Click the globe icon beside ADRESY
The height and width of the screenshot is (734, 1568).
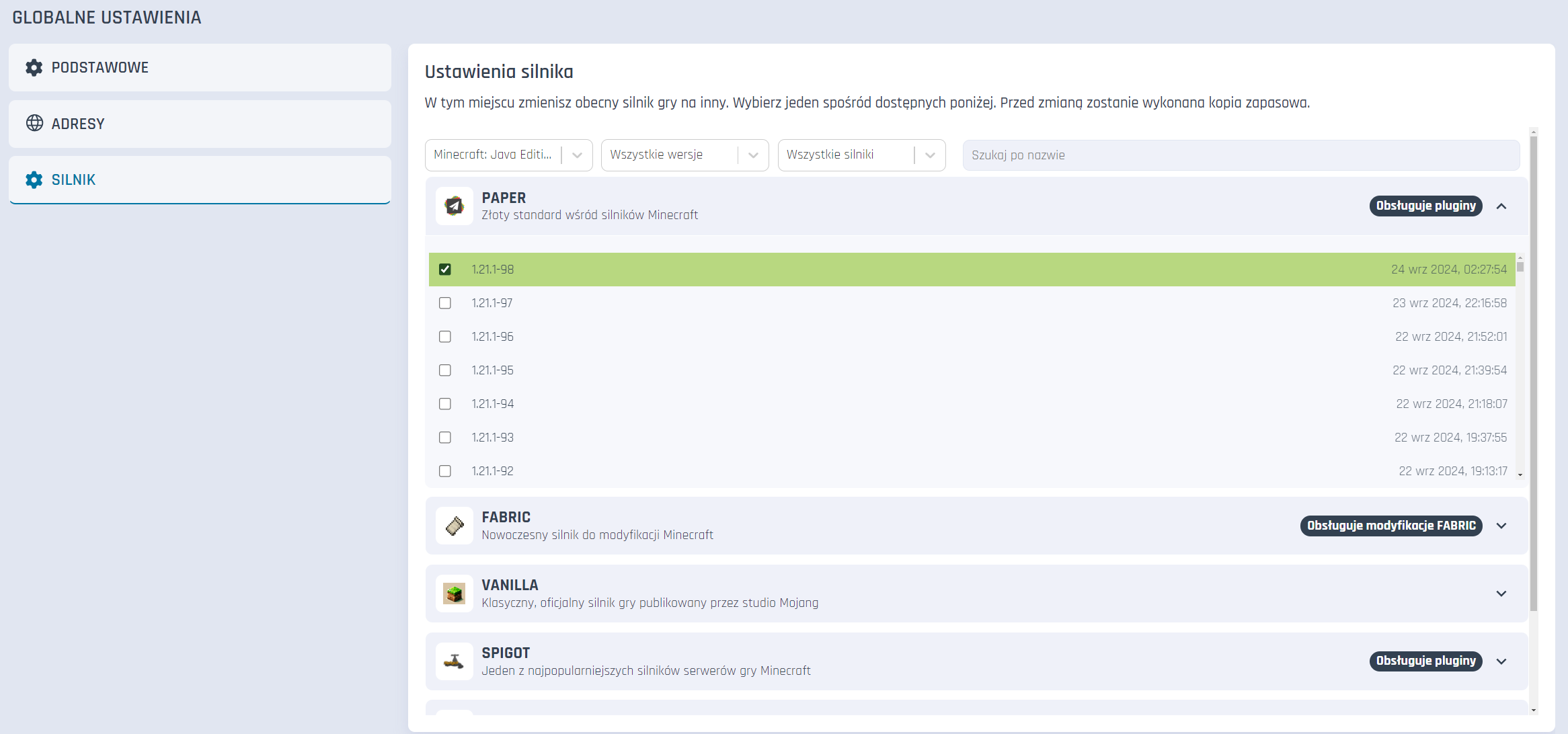[x=34, y=123]
